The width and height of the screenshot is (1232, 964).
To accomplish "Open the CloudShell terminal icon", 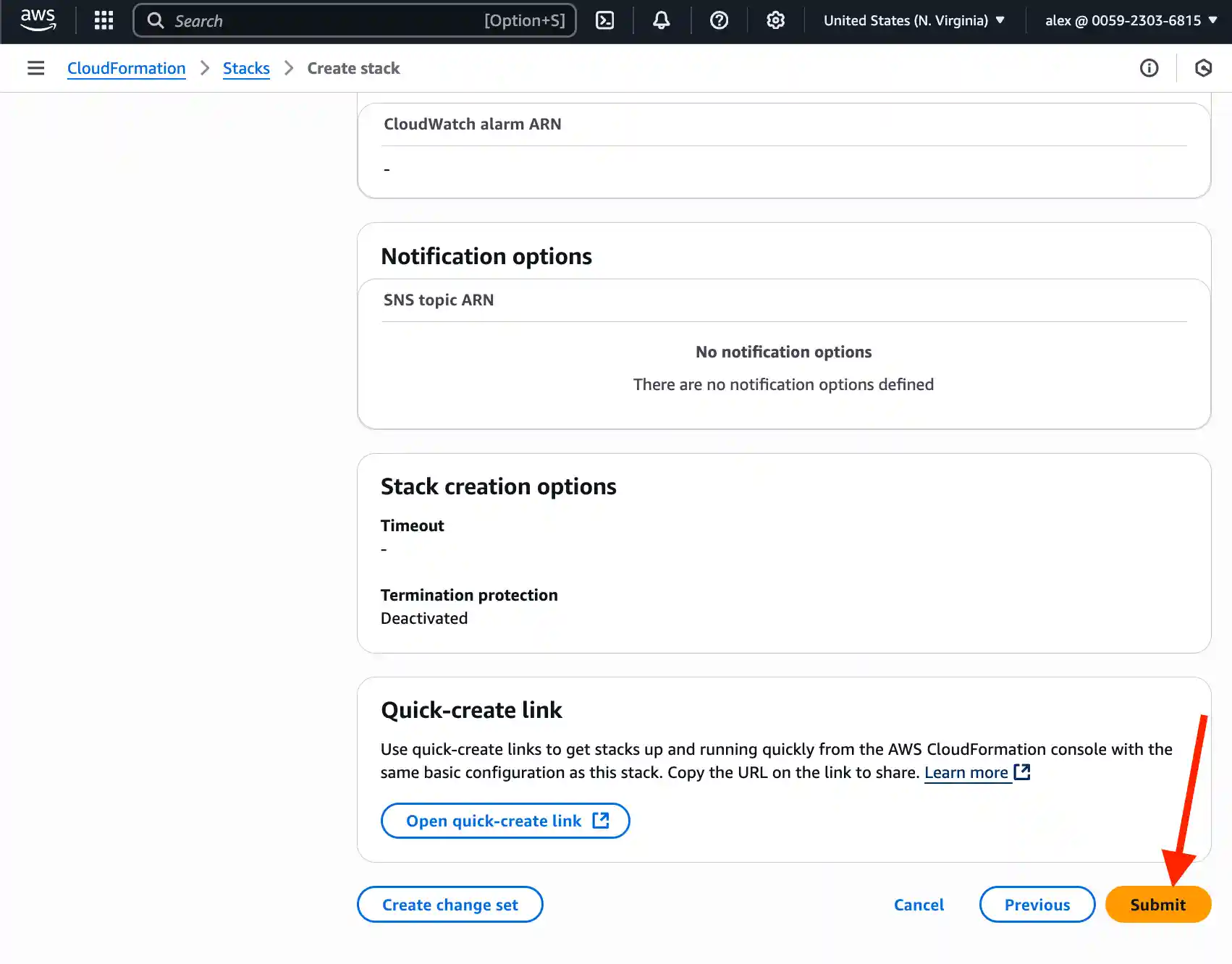I will [x=605, y=20].
